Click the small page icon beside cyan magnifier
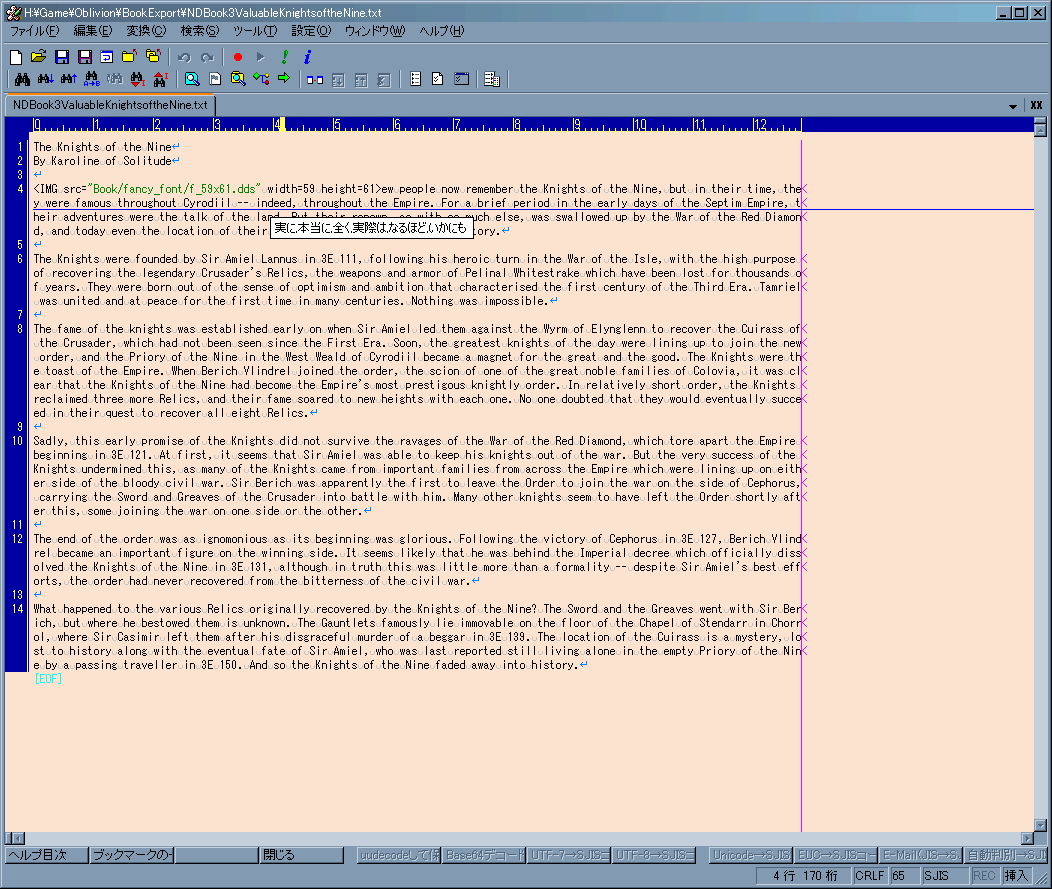This screenshot has height=889, width=1052. coord(215,80)
